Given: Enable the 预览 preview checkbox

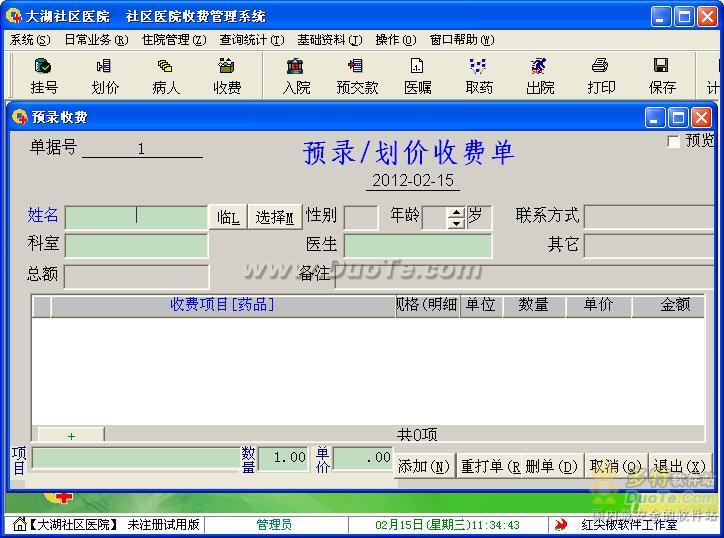Looking at the screenshot, I should pos(674,141).
